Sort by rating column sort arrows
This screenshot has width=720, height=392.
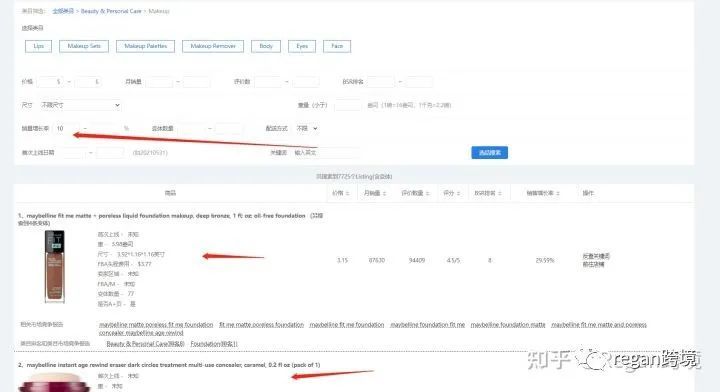(x=458, y=194)
